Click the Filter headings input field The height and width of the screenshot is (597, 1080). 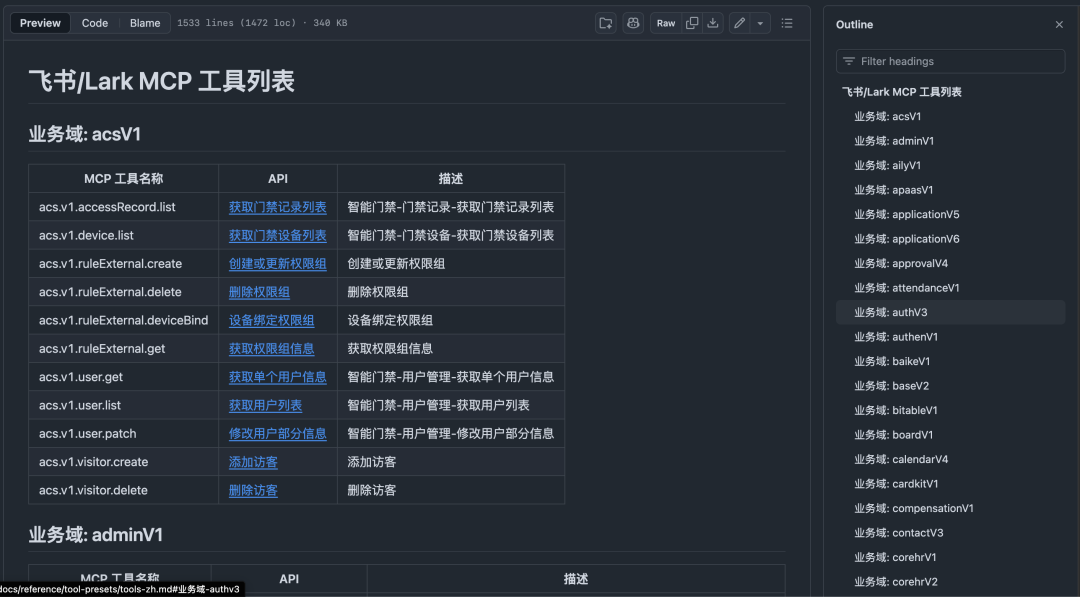pyautogui.click(x=949, y=61)
